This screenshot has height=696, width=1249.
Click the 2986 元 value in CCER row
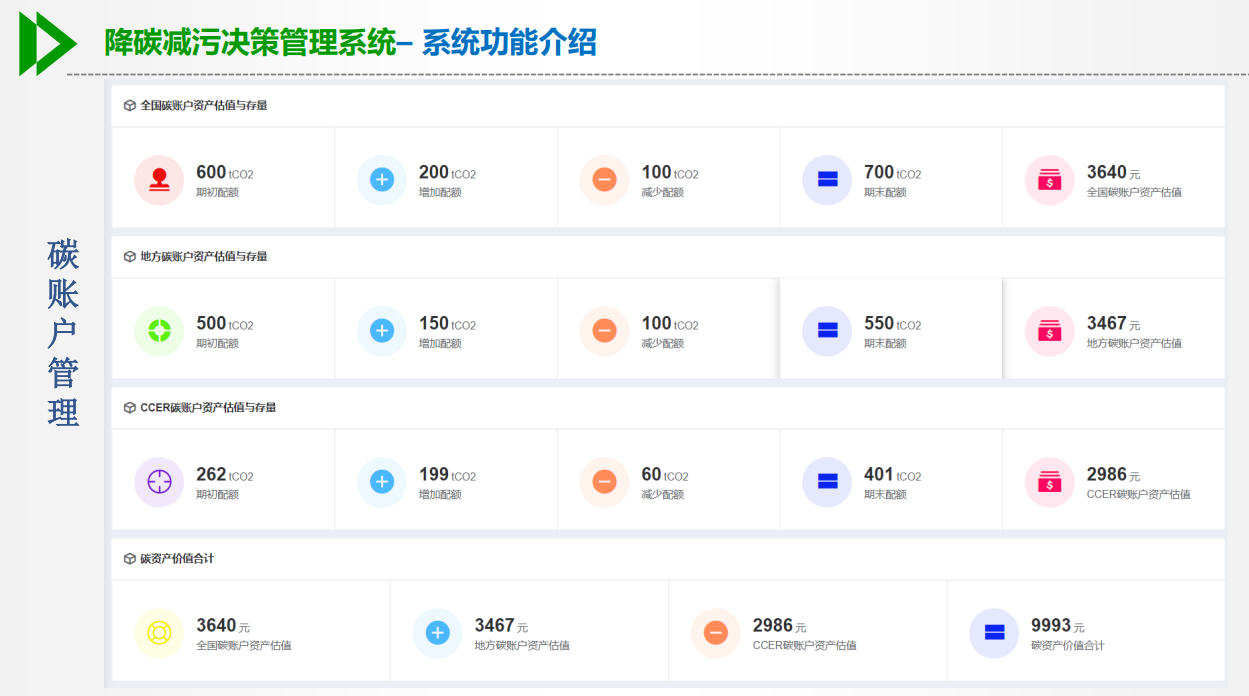1114,475
